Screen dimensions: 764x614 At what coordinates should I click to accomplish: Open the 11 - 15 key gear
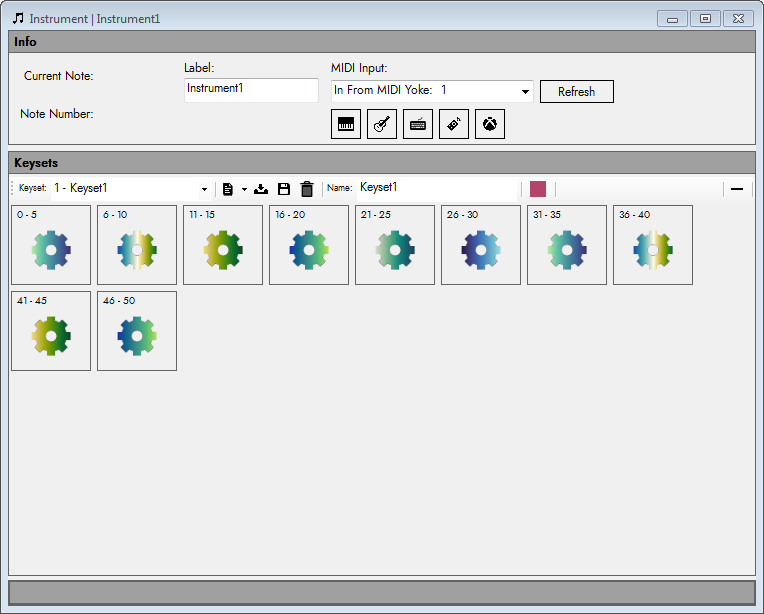223,250
